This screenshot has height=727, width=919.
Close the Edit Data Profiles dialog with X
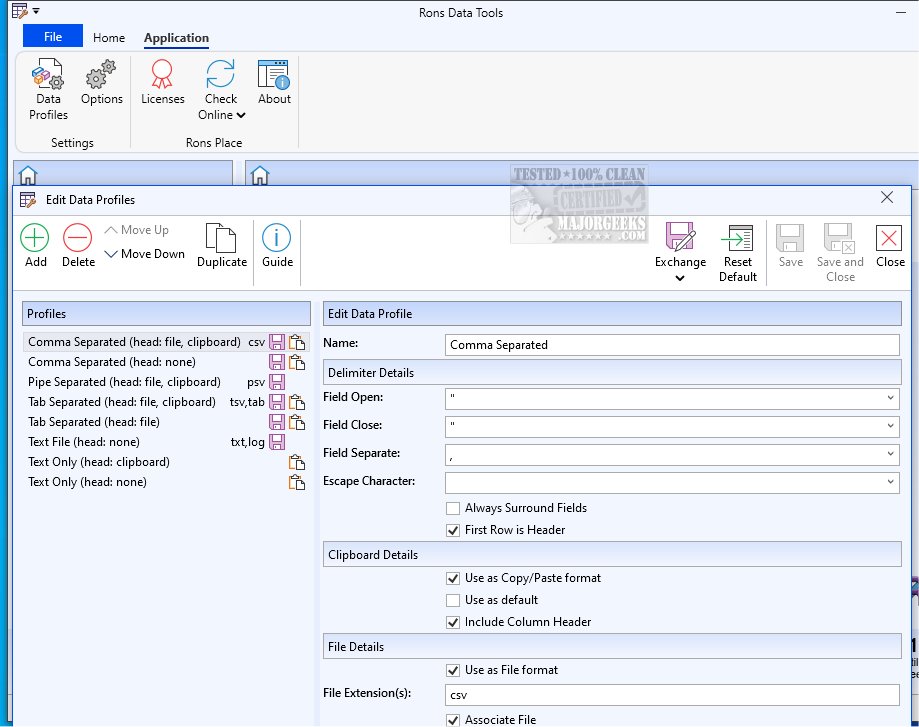pos(887,198)
